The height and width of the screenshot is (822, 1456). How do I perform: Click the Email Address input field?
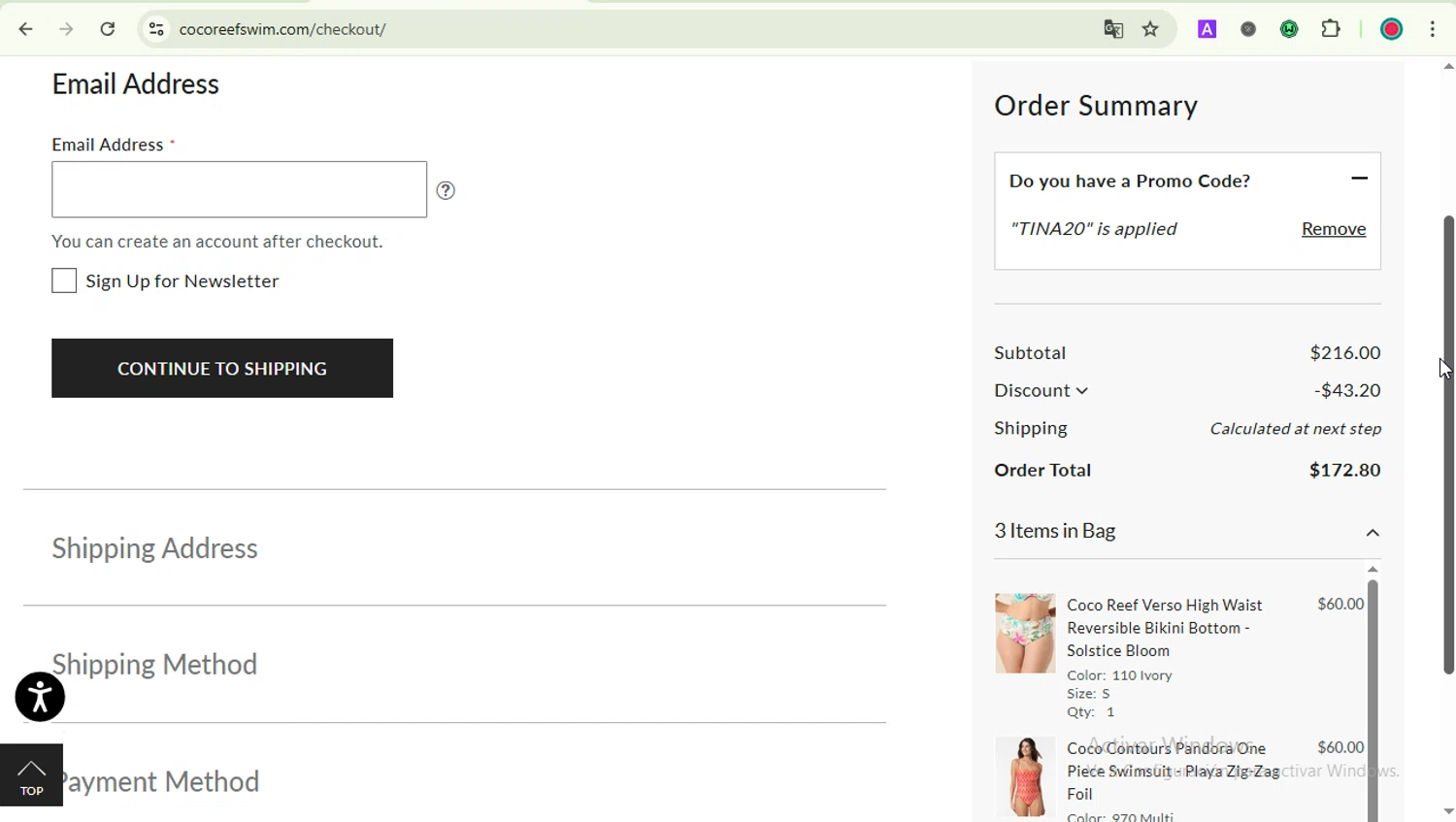239,189
